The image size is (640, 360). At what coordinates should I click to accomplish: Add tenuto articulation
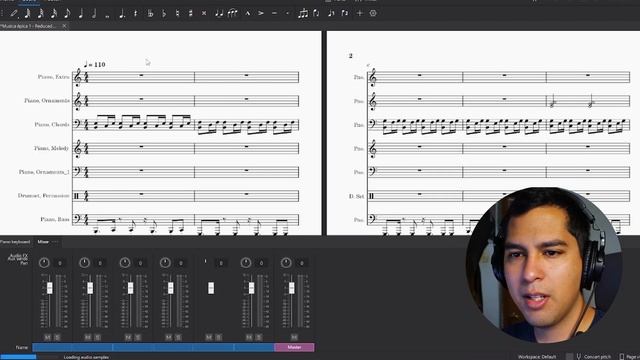[x=274, y=13]
